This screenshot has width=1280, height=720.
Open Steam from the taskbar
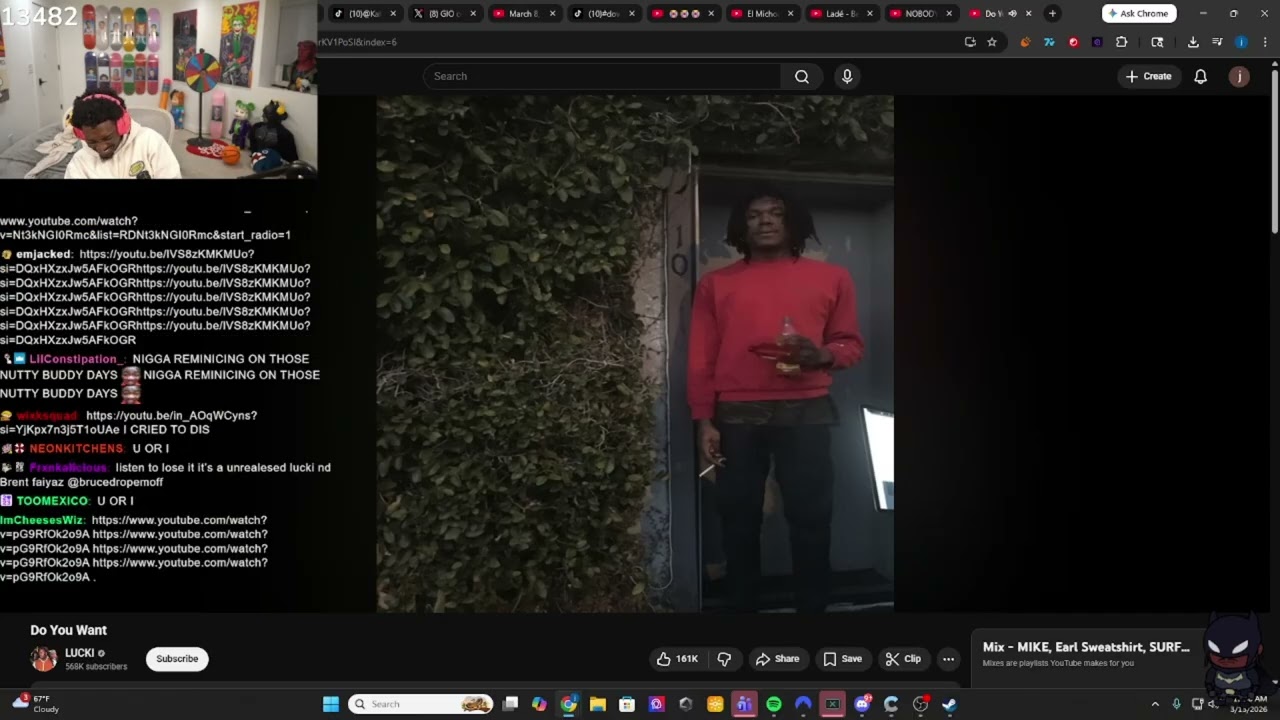pos(949,704)
